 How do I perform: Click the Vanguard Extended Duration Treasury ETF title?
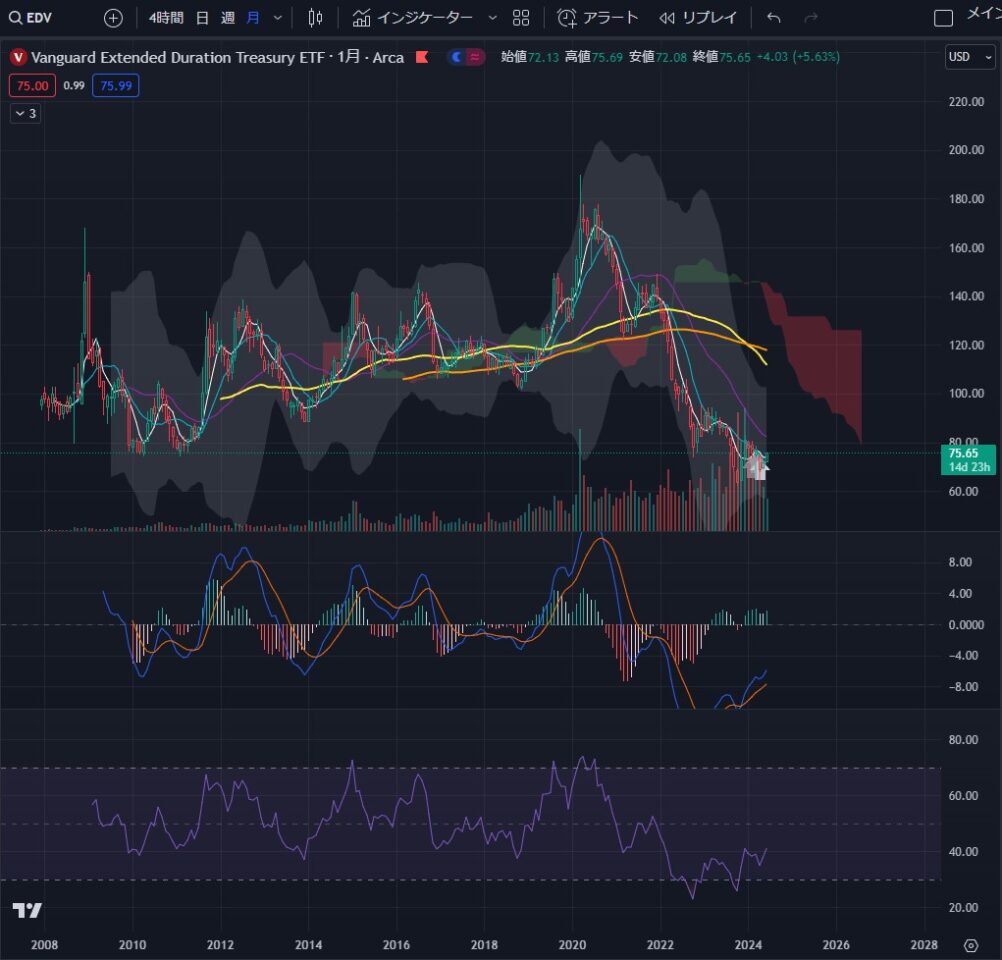coord(178,58)
